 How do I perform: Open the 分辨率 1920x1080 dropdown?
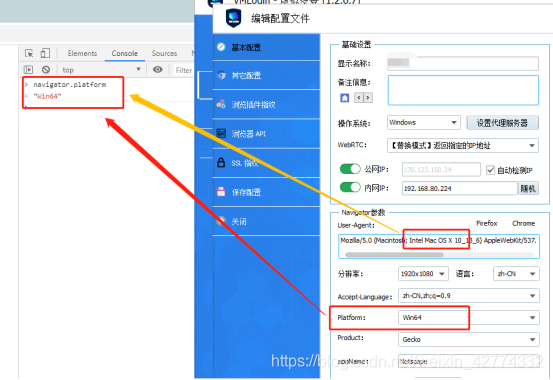[423, 274]
